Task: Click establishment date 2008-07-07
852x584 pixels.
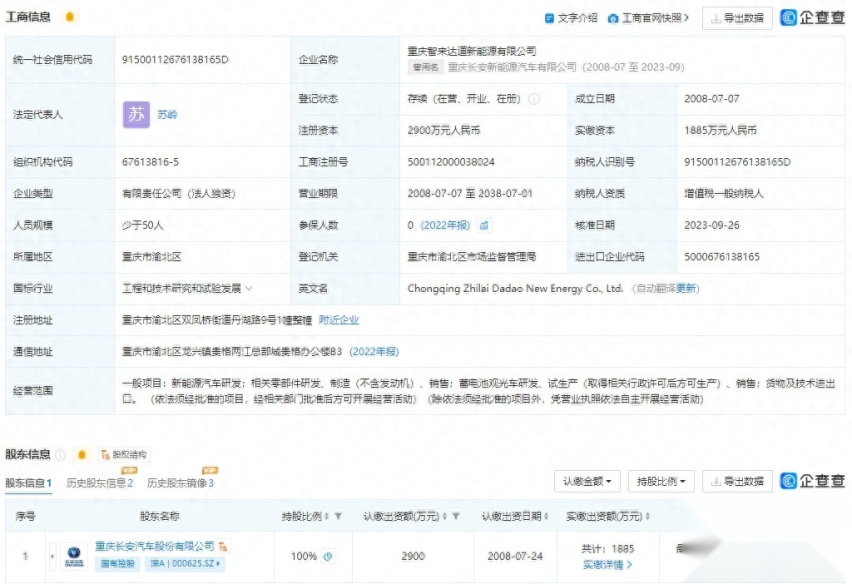Action: (711, 99)
